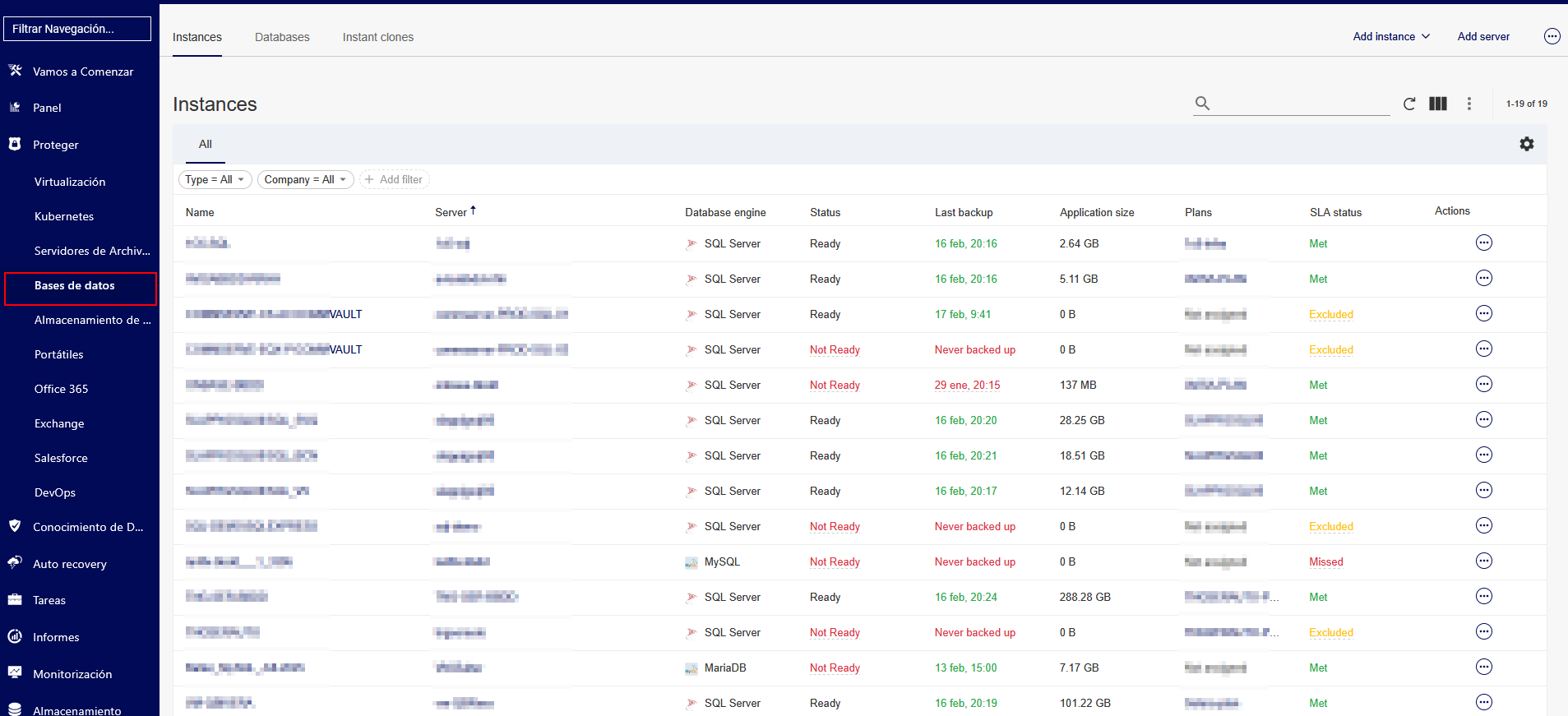Open Exchange in sidebar

pyautogui.click(x=59, y=423)
